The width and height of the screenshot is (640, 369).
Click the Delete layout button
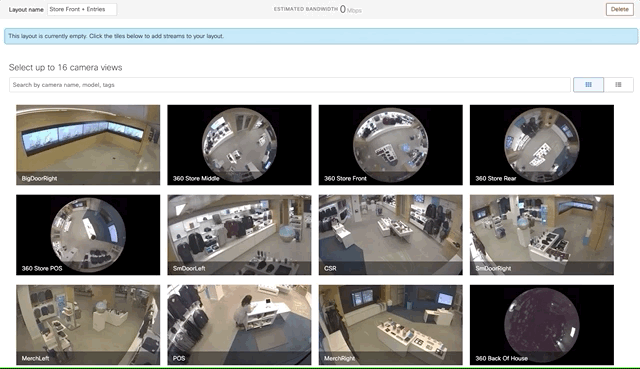pos(620,9)
